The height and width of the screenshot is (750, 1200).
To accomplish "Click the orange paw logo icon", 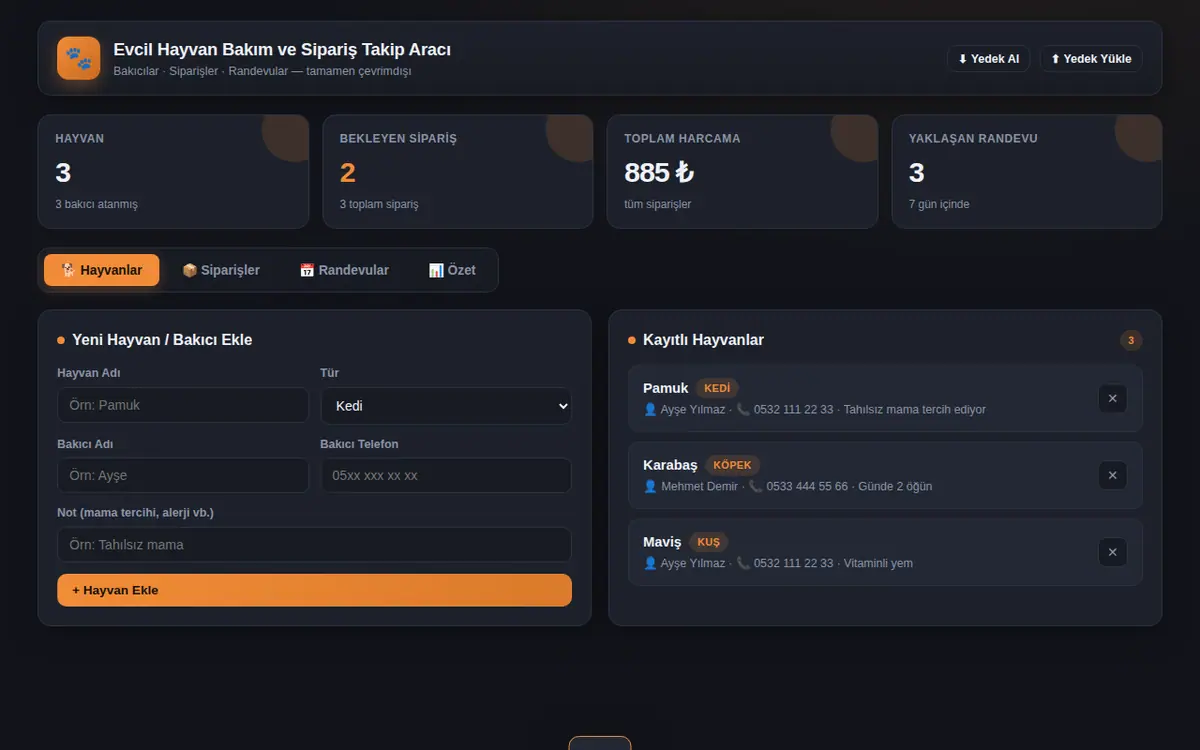I will (79, 58).
